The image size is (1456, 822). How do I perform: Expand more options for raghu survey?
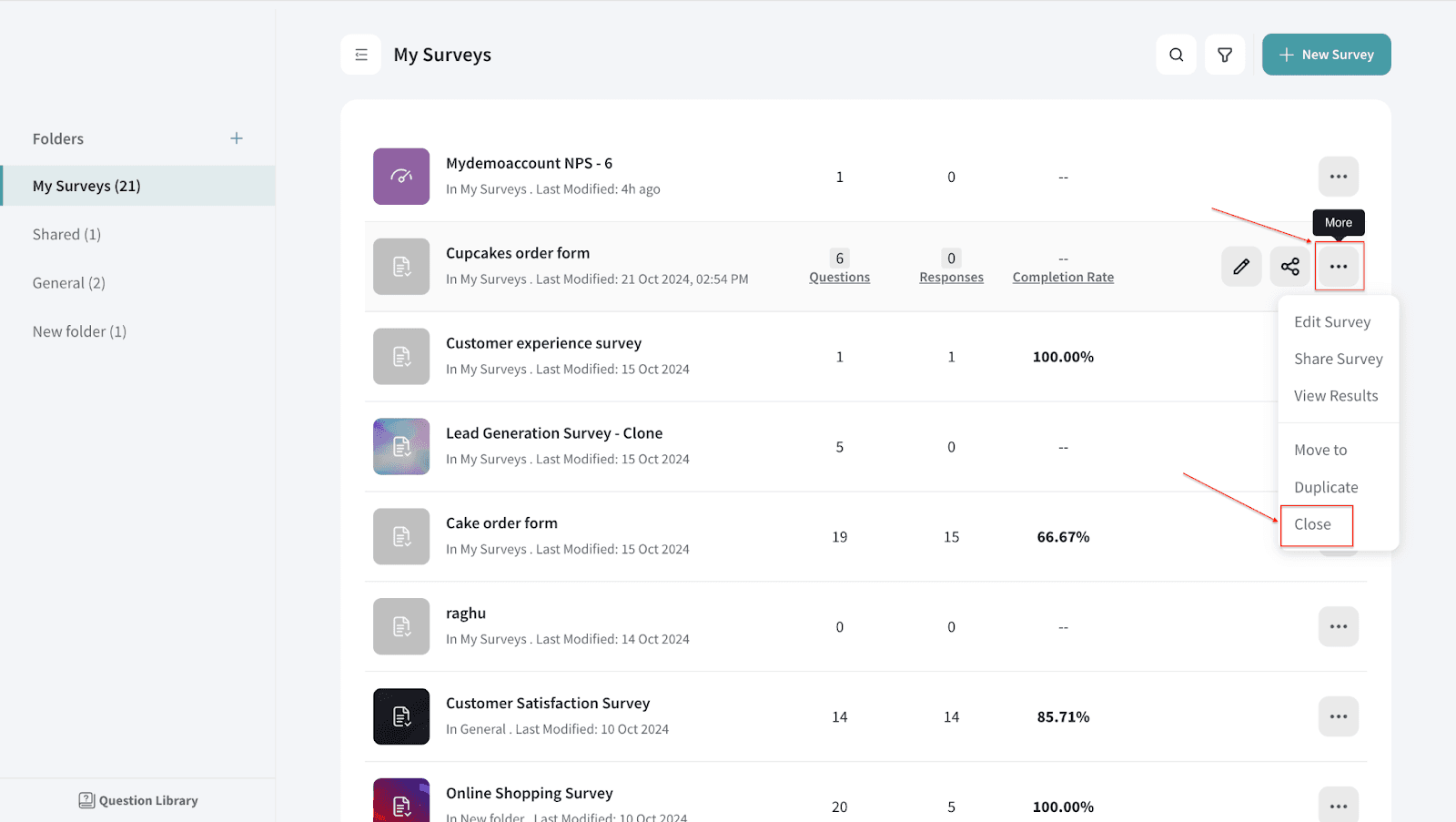point(1338,626)
